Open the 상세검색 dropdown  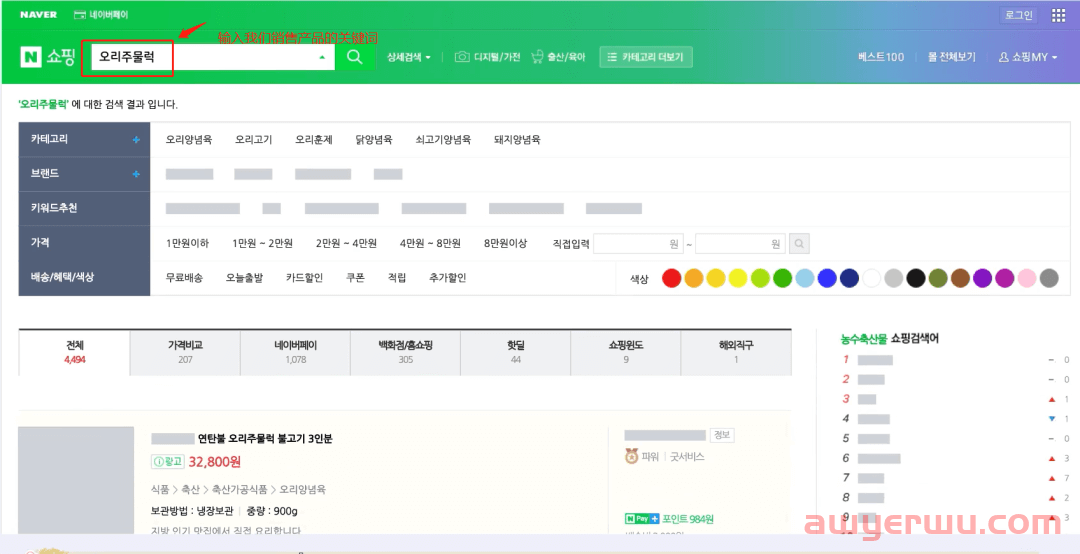pos(409,57)
